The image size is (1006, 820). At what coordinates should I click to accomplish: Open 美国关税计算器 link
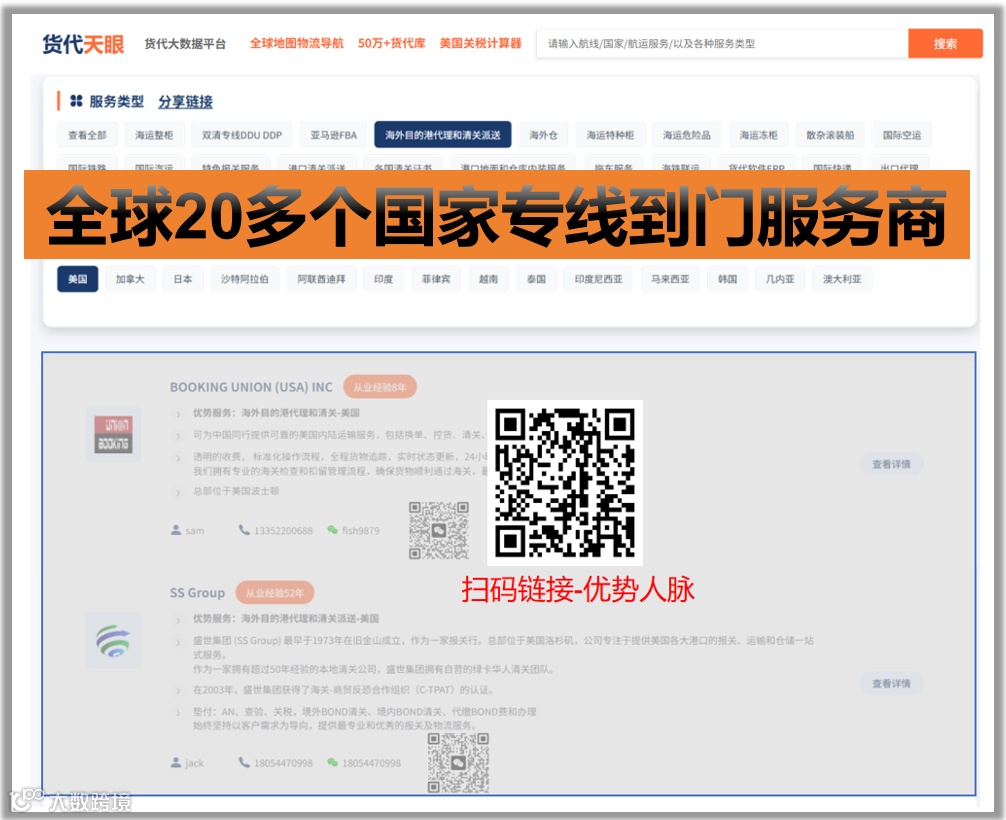481,43
